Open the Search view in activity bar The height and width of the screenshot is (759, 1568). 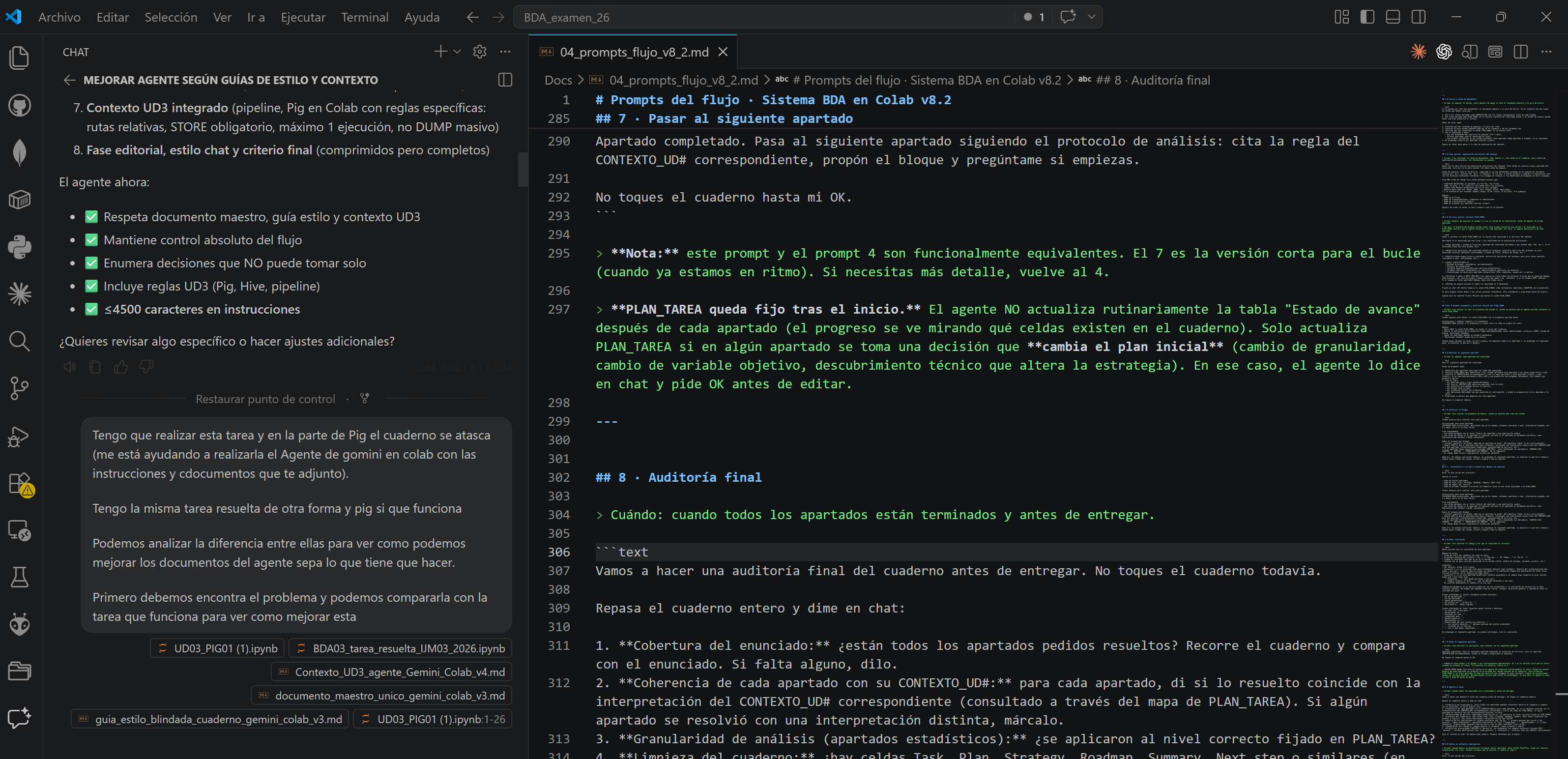(x=20, y=341)
